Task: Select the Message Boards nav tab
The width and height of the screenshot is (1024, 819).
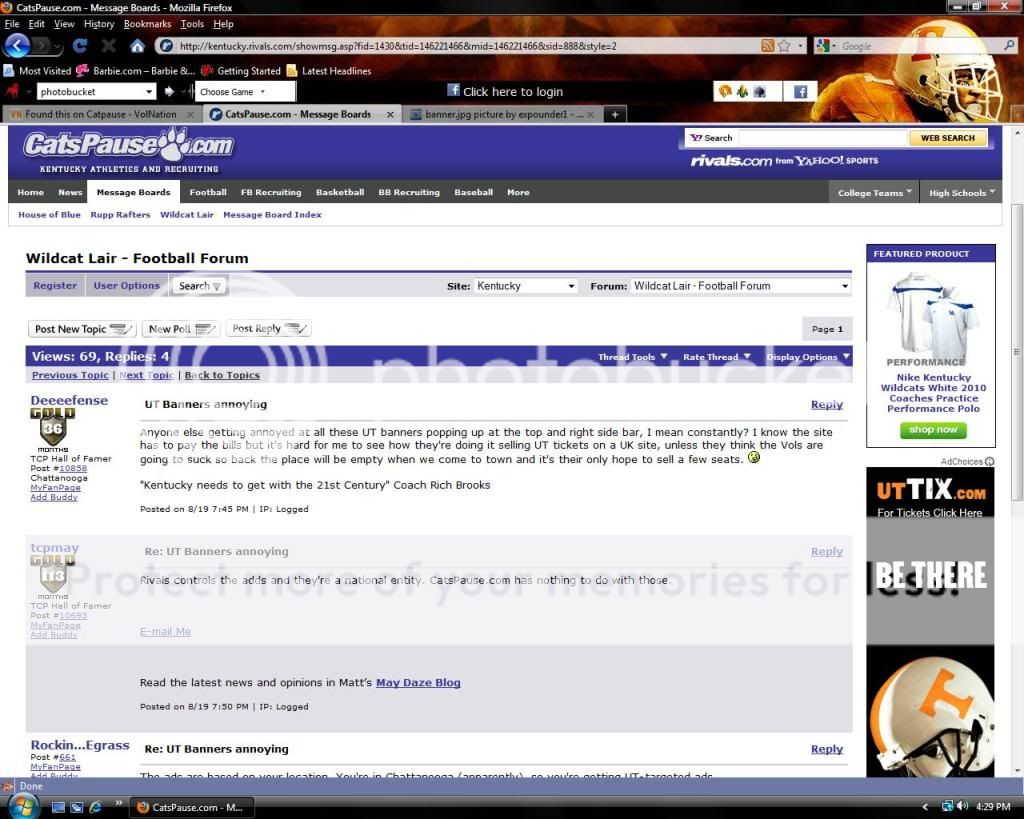Action: click(133, 192)
